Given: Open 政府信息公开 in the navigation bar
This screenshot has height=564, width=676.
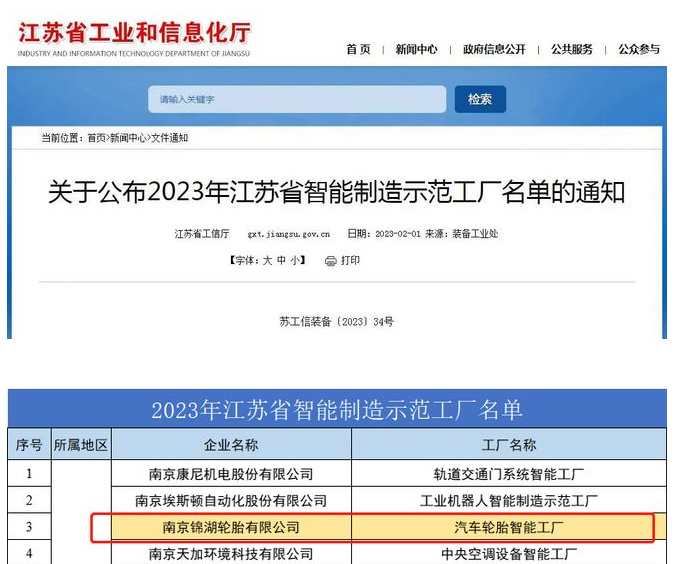Looking at the screenshot, I should pos(494,50).
